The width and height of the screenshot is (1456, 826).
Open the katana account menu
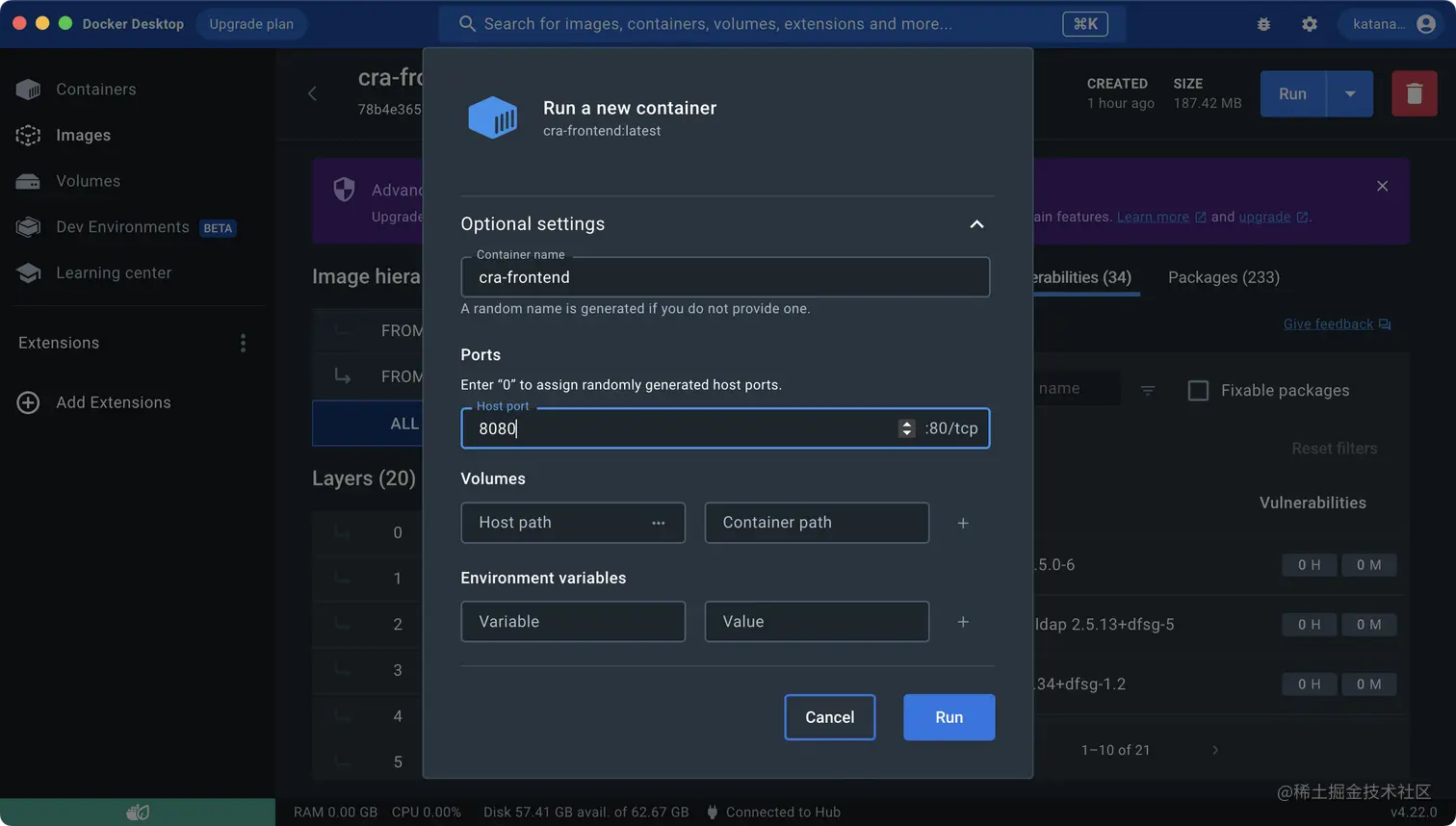(1392, 24)
